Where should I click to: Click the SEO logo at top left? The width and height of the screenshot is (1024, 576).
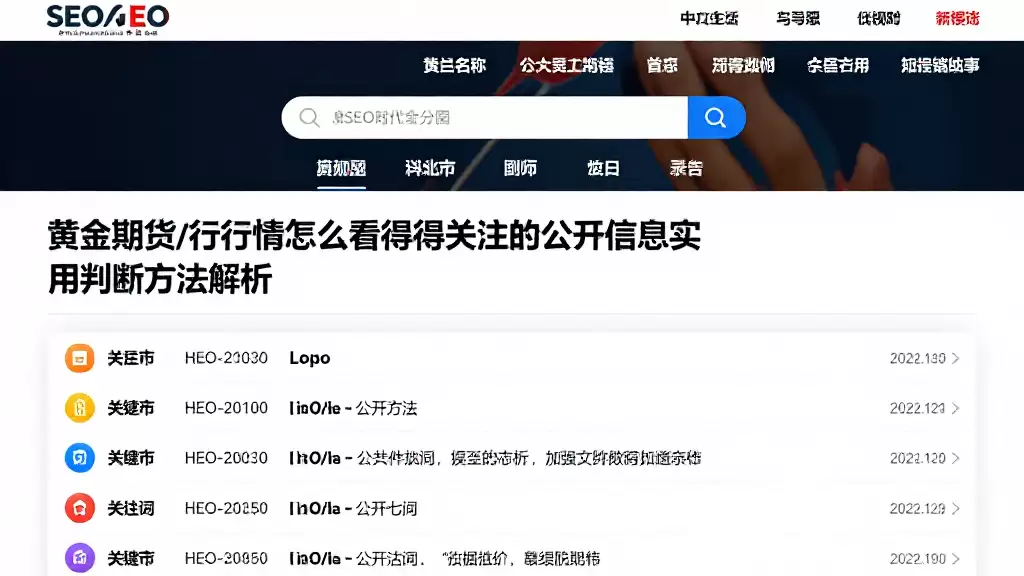[108, 20]
